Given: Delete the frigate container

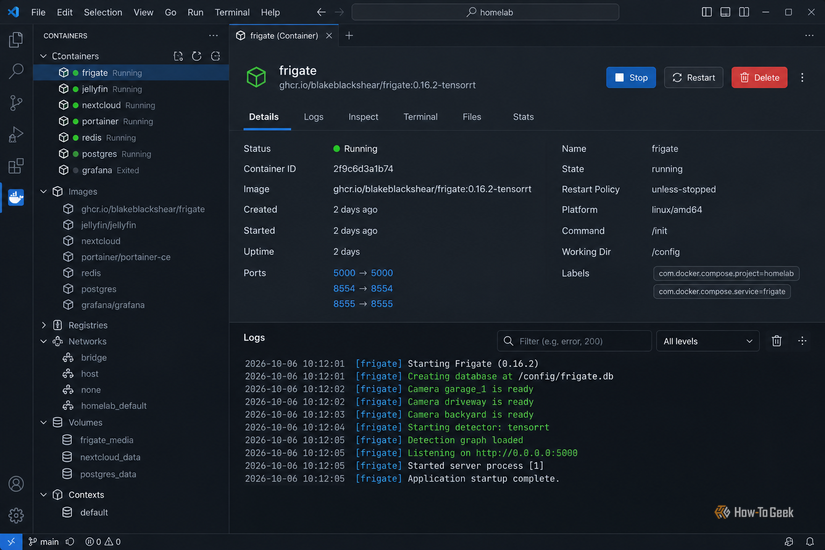Looking at the screenshot, I should click(759, 77).
